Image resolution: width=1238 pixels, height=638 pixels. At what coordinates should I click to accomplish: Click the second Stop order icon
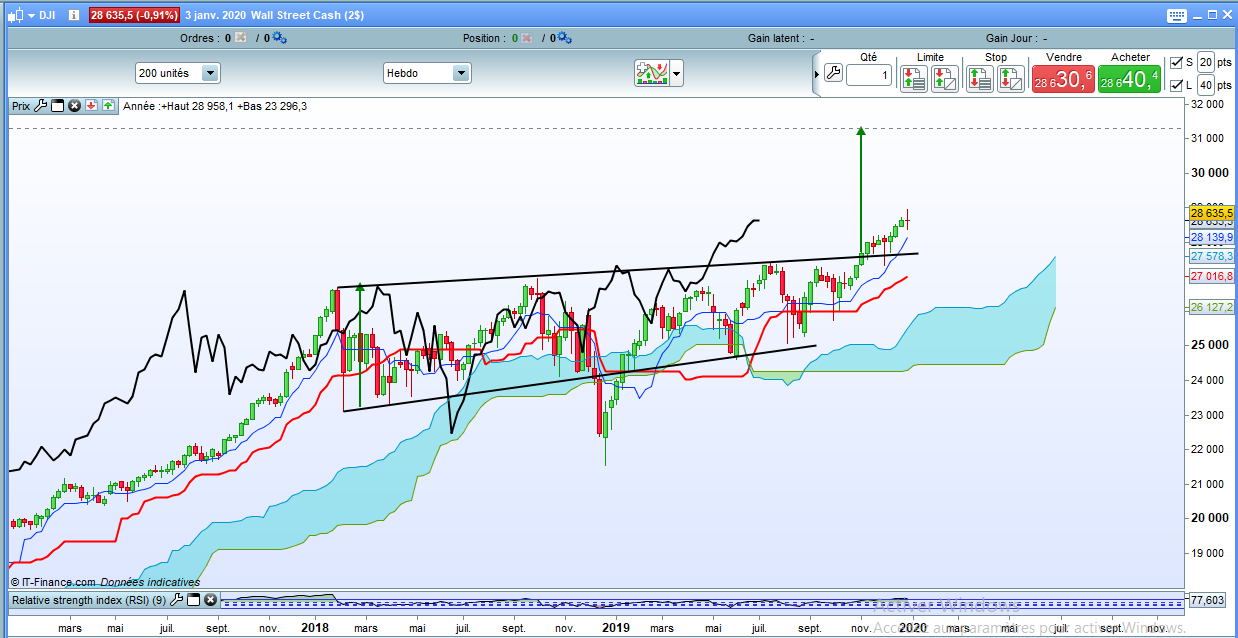point(1010,79)
